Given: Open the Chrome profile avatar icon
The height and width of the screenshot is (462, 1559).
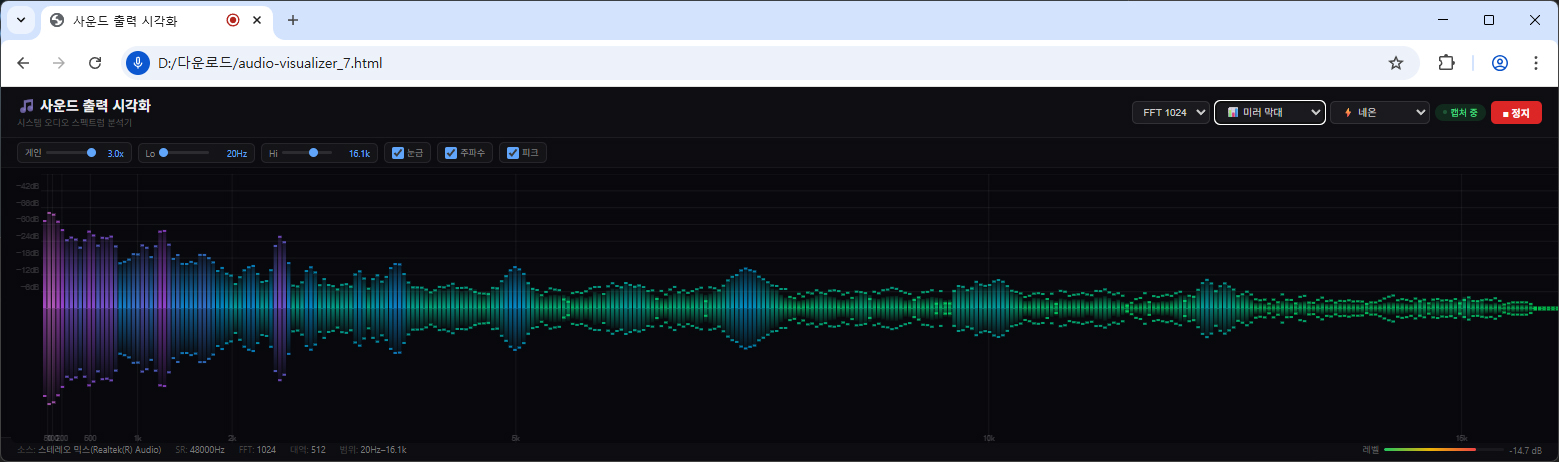Looking at the screenshot, I should 1499,63.
